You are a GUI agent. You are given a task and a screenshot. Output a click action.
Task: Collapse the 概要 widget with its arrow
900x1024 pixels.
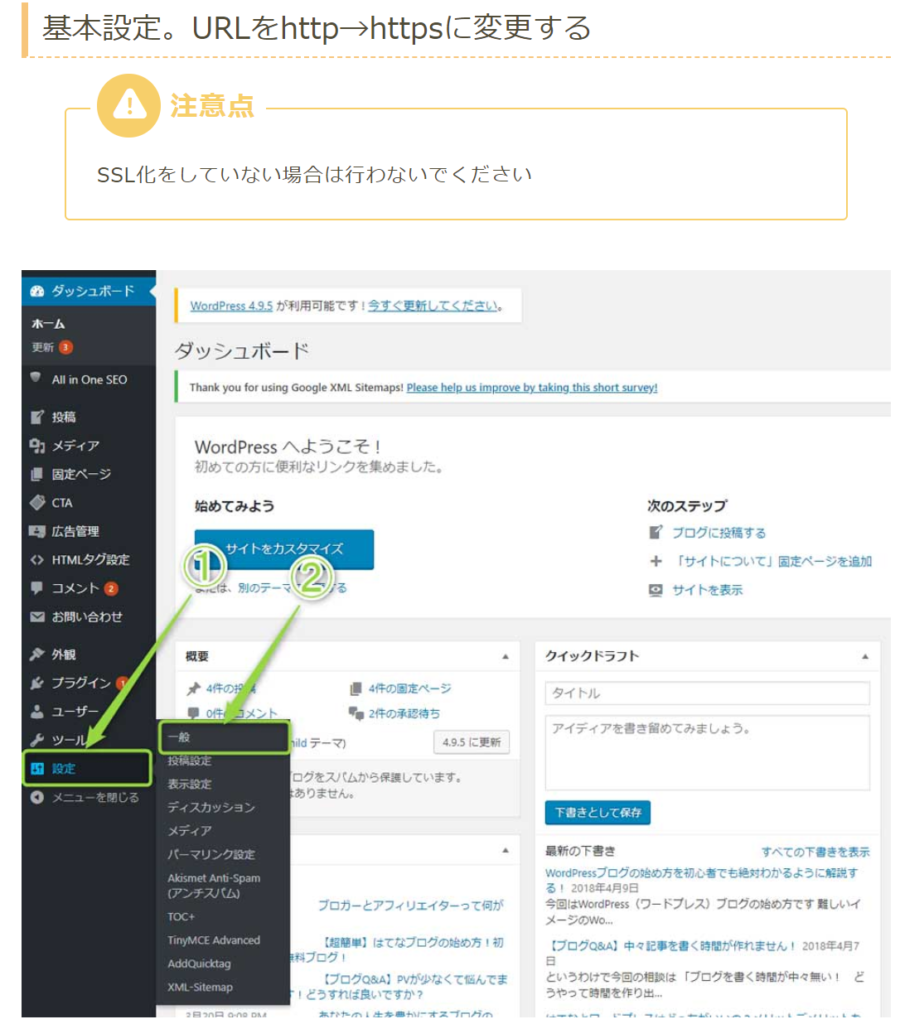click(x=505, y=656)
